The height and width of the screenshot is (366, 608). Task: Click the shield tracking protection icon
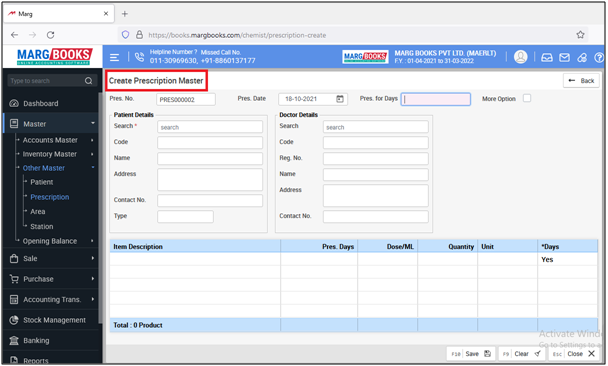coord(125,35)
